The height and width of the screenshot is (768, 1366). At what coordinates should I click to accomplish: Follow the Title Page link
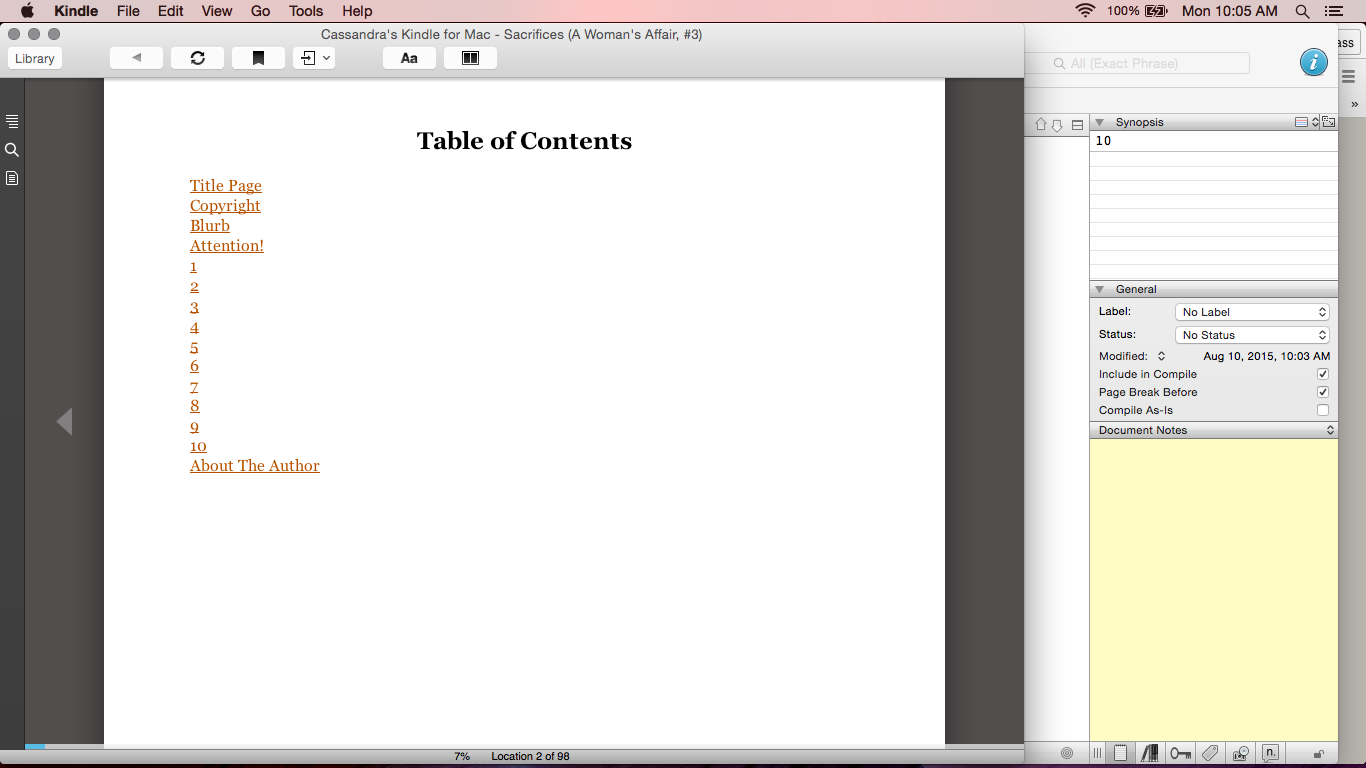[226, 186]
